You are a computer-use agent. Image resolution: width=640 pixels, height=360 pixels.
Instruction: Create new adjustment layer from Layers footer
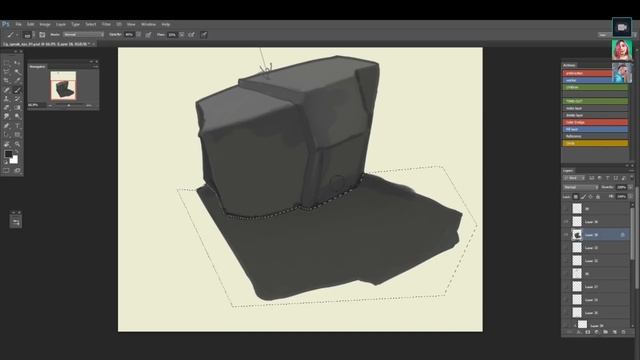597,332
